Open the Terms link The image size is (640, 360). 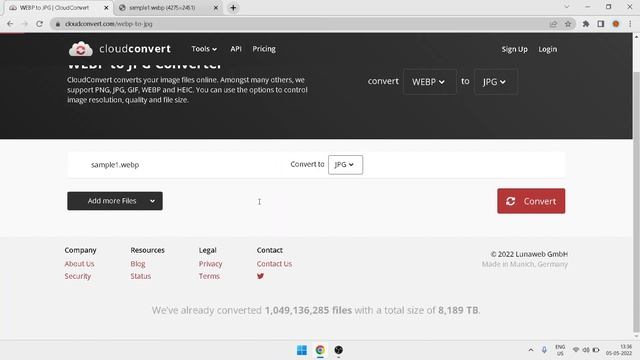point(209,276)
